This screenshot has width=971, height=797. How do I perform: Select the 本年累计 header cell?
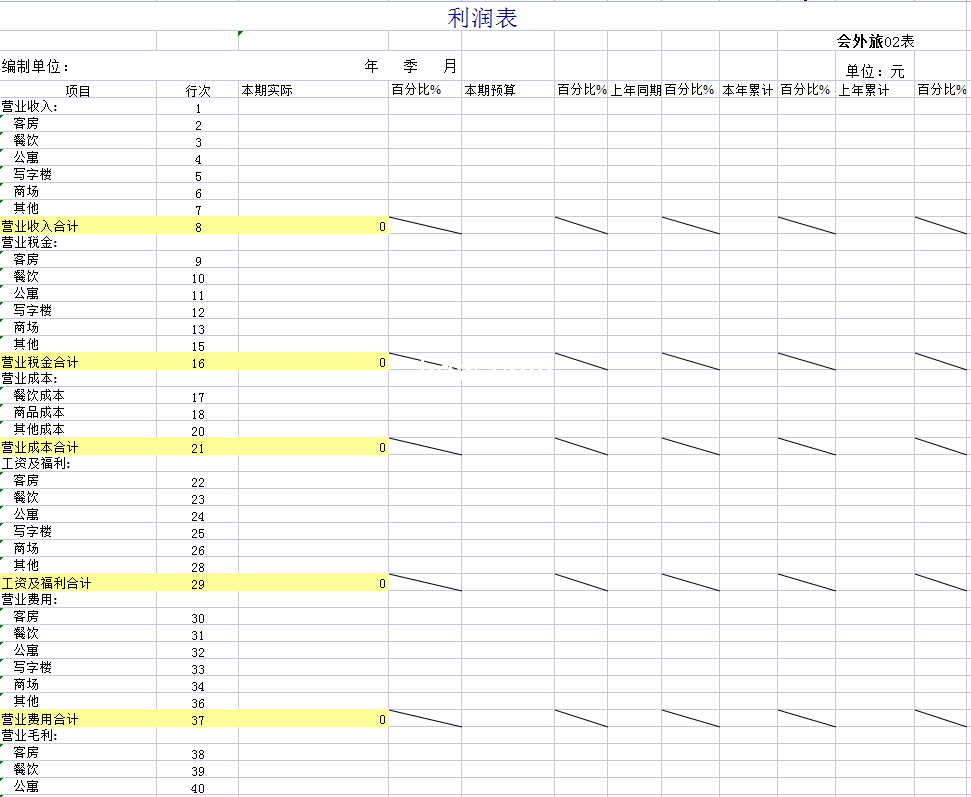748,91
